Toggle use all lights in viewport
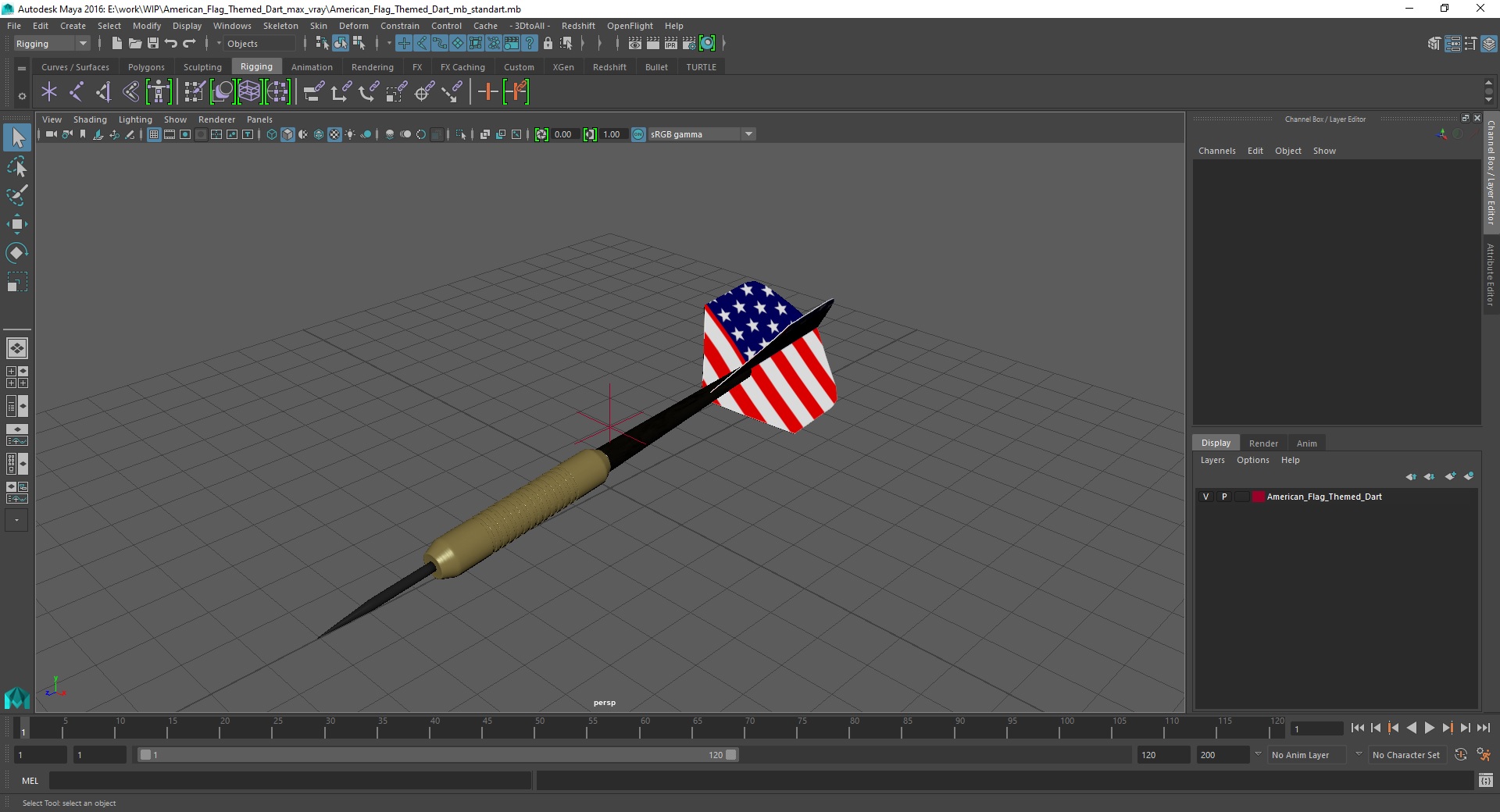The image size is (1500, 812). [350, 134]
